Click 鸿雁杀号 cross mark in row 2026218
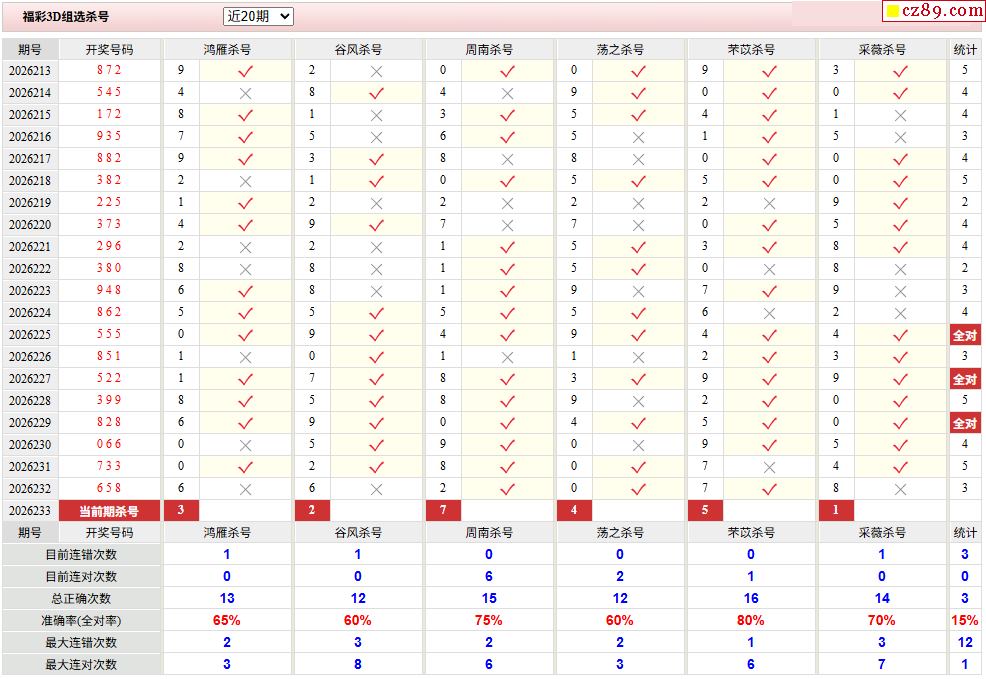986x679 pixels. point(245,182)
